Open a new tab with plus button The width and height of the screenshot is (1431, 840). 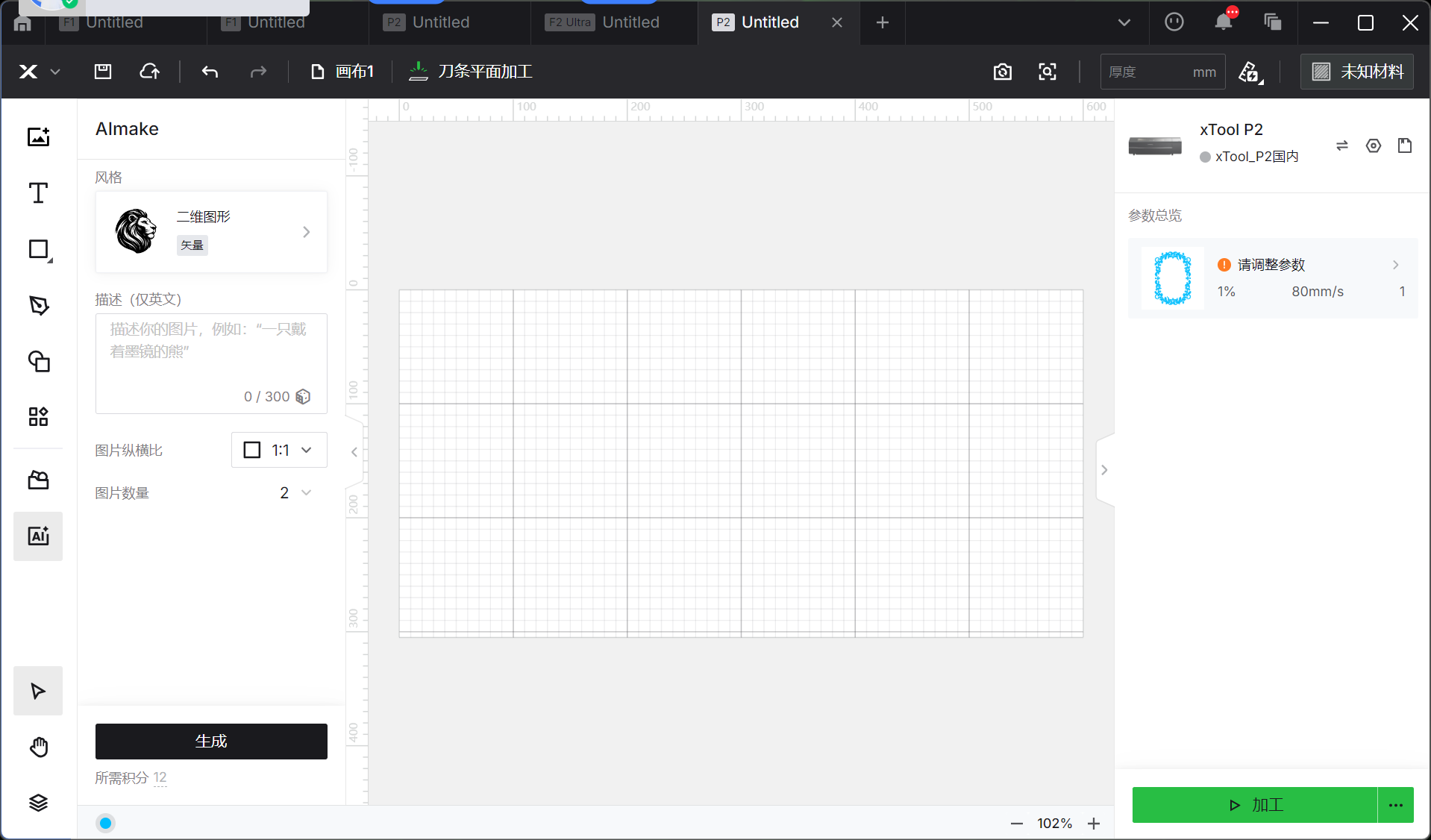coord(882,22)
